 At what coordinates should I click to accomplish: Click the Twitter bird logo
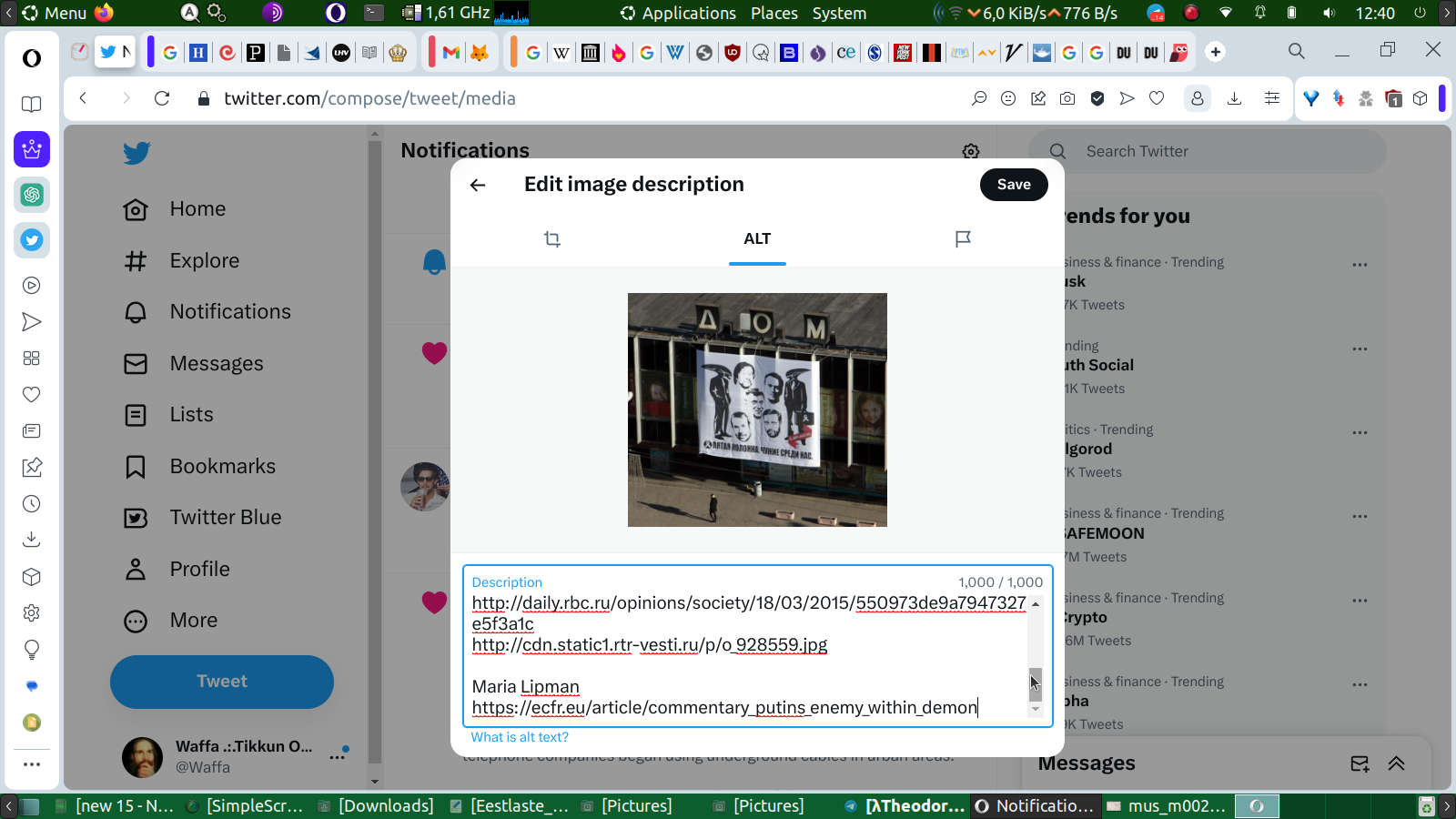136,153
